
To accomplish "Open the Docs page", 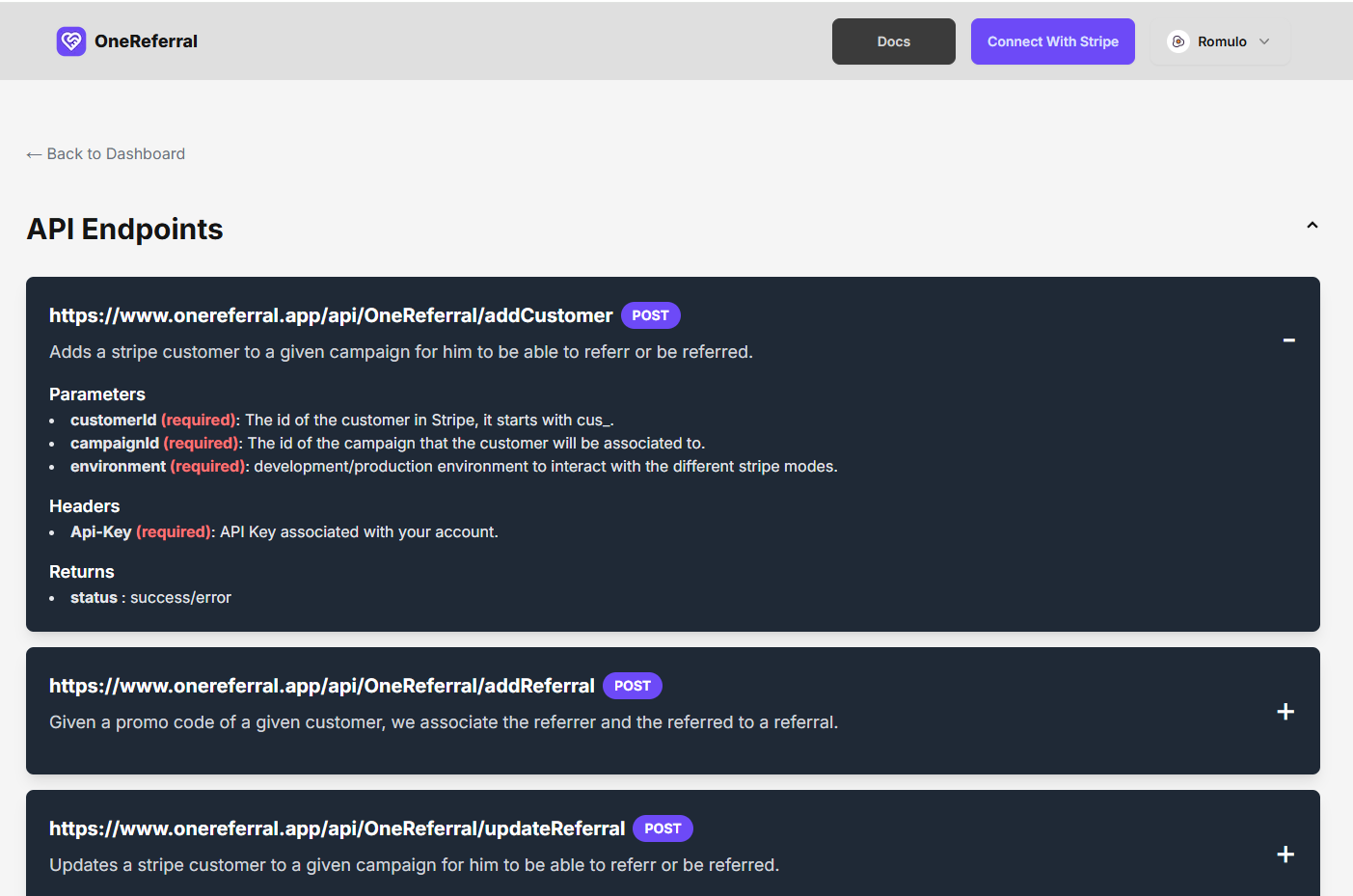I will click(894, 41).
